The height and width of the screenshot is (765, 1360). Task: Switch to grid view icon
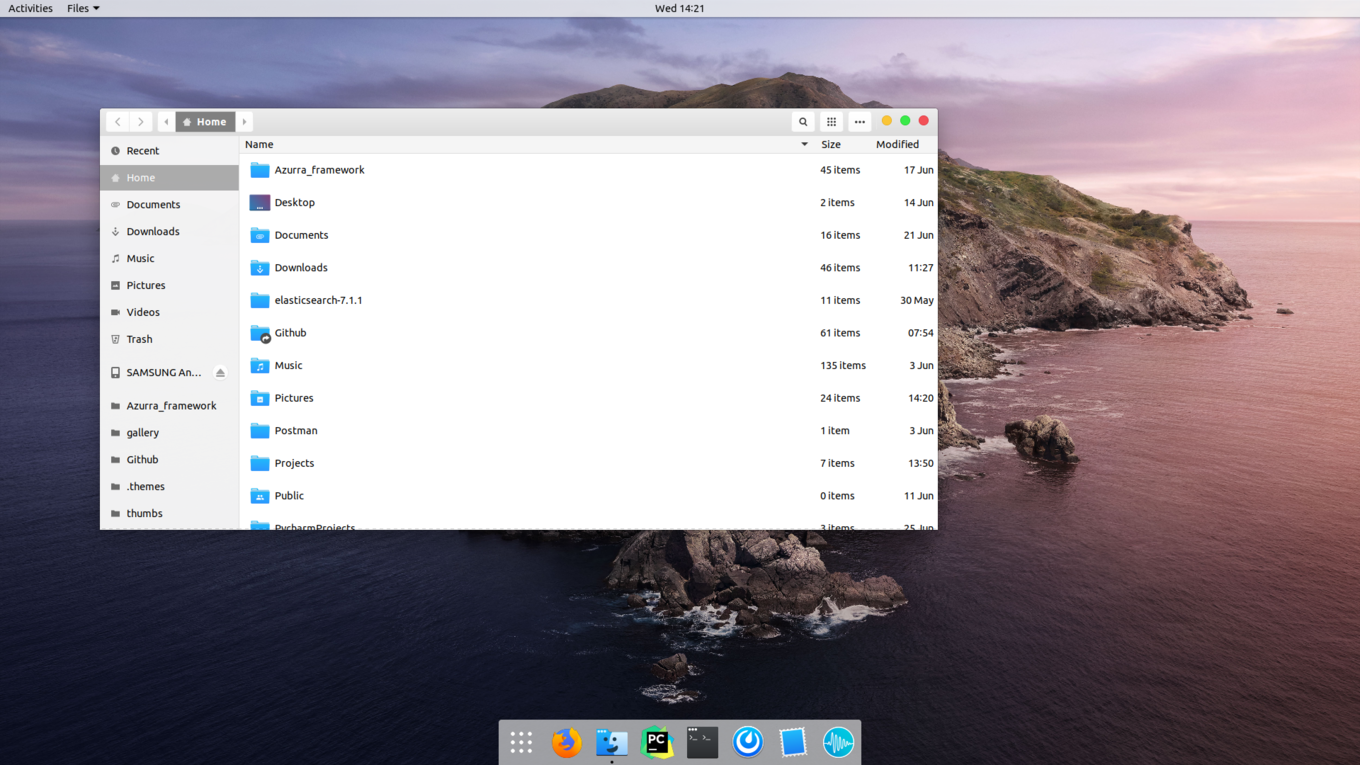[831, 122]
